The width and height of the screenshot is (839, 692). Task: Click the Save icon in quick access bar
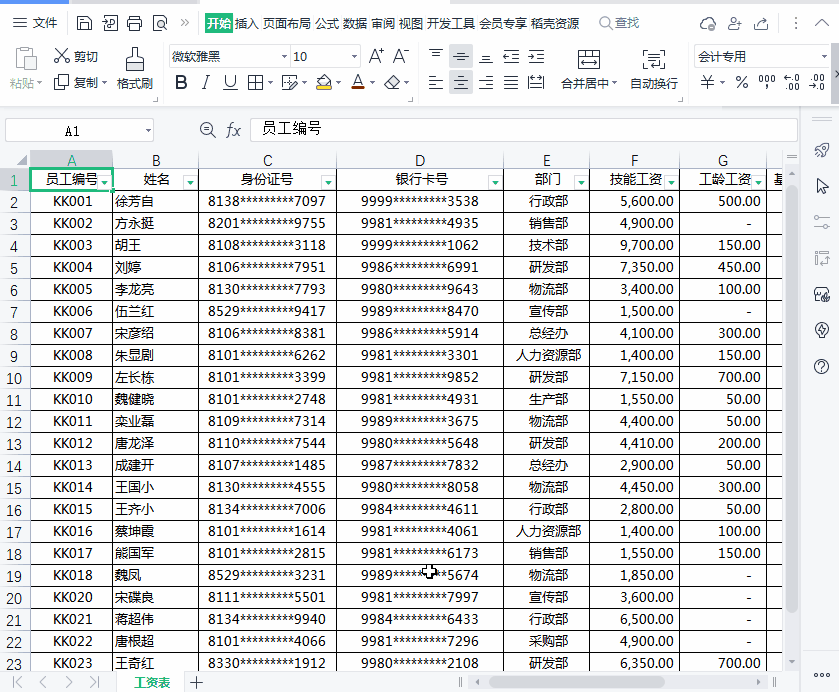85,23
